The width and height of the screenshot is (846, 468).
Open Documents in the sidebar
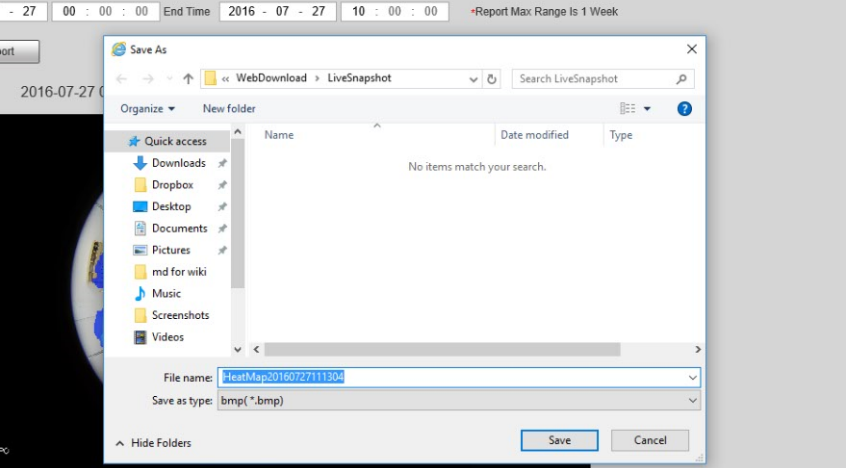pos(179,228)
